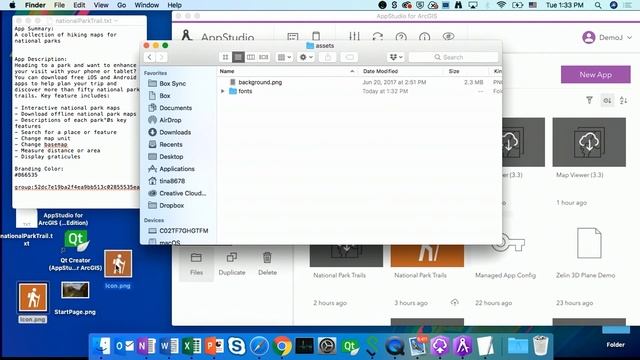Click AppStudio refresh icon
Viewport: 640px width, 360px height.
tap(378, 37)
